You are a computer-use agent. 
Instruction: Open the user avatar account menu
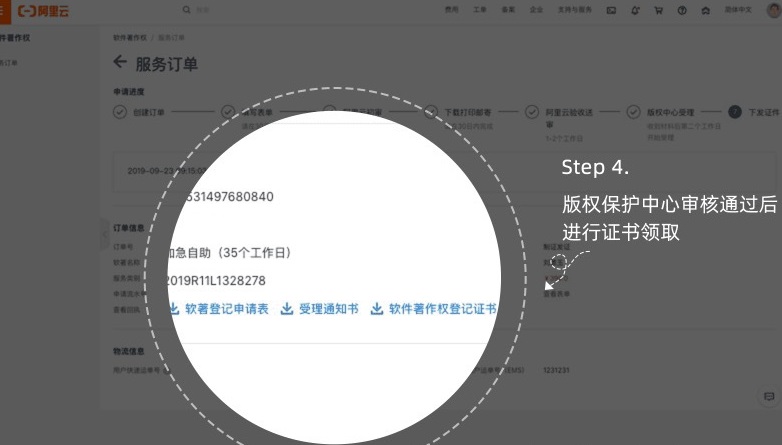[x=775, y=10]
